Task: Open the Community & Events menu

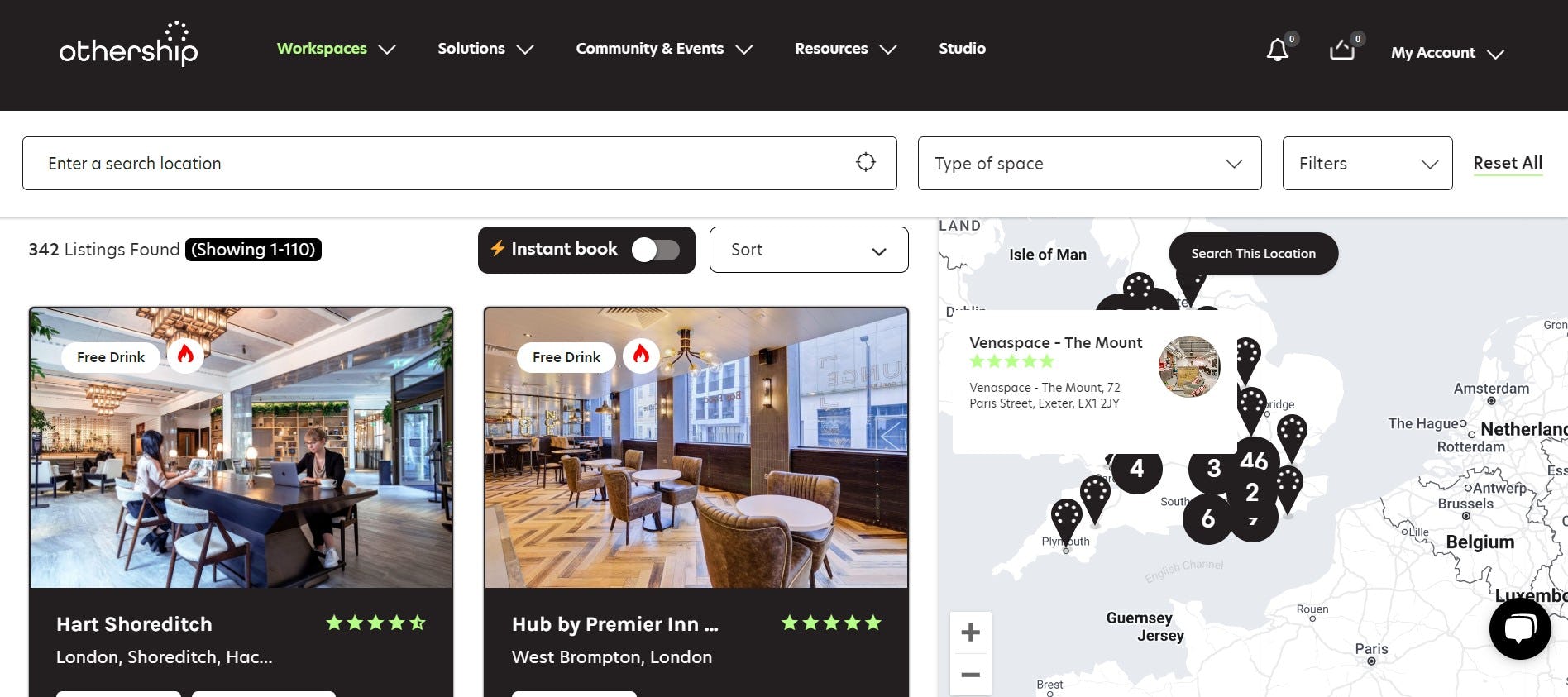Action: 664,49
